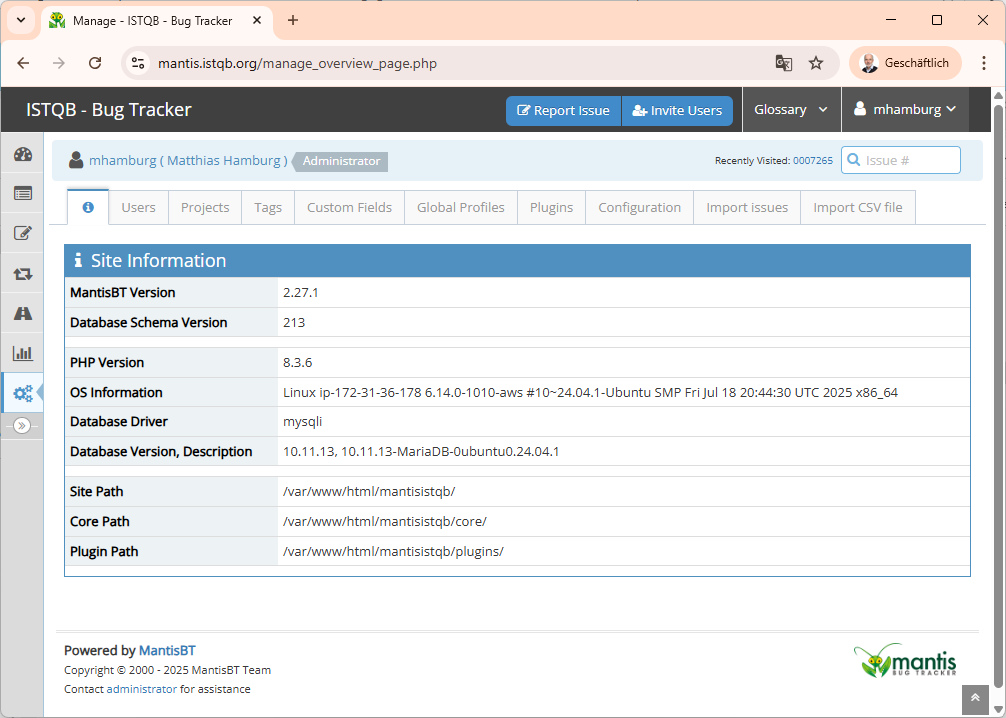Click the site information icon in address bar
This screenshot has width=1006, height=718.
(x=138, y=63)
